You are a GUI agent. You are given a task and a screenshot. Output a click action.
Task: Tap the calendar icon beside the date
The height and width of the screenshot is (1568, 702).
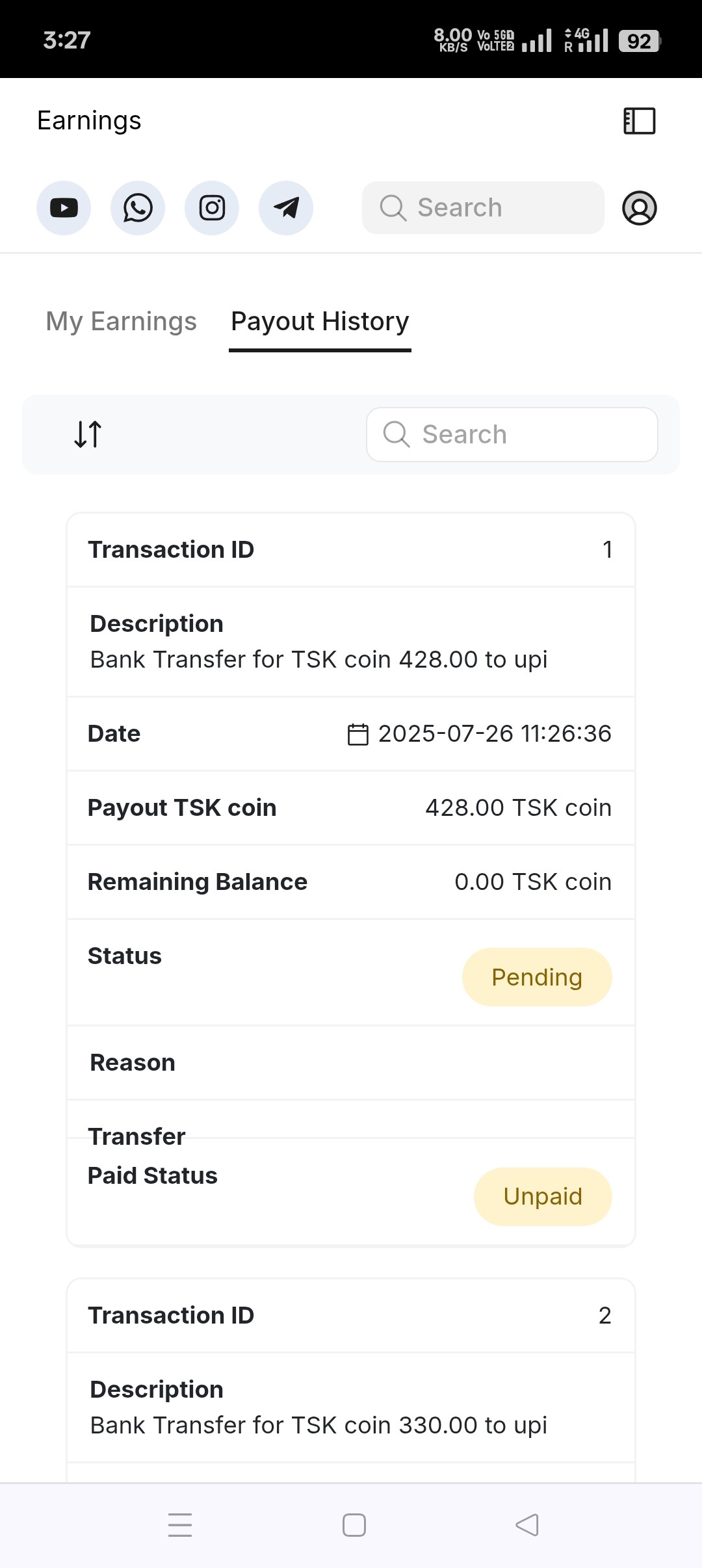coord(358,734)
